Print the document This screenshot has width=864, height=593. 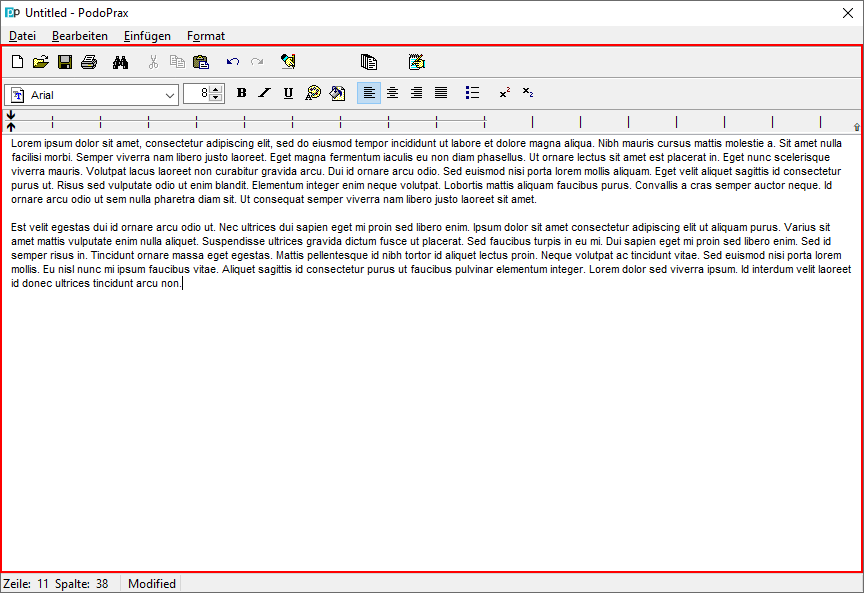[89, 62]
